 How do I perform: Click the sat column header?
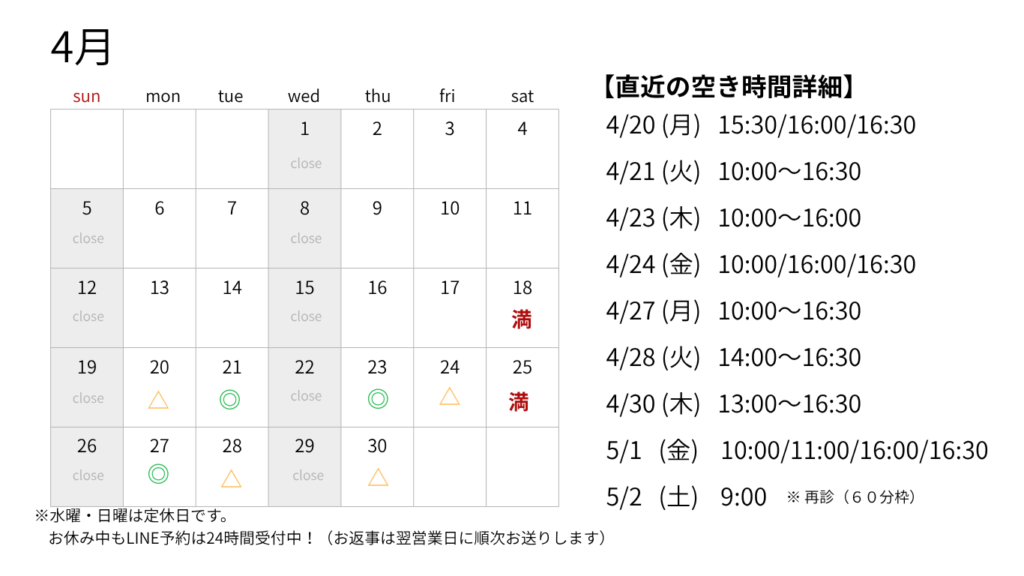tap(522, 96)
